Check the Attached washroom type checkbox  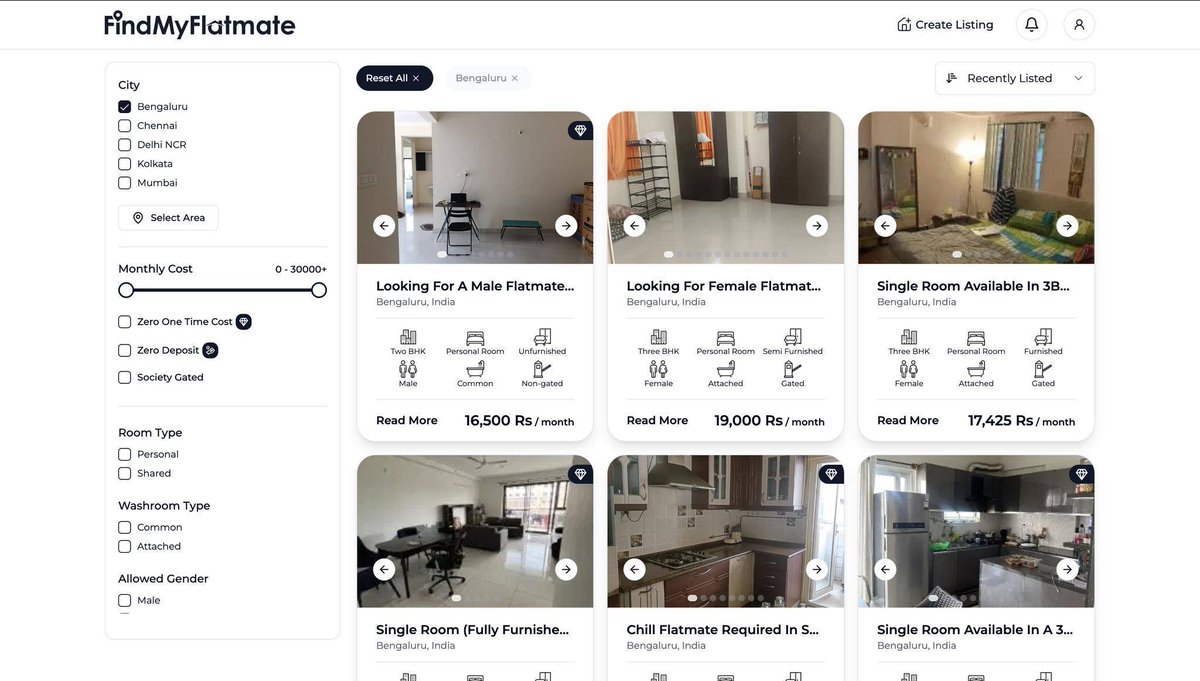click(x=125, y=546)
